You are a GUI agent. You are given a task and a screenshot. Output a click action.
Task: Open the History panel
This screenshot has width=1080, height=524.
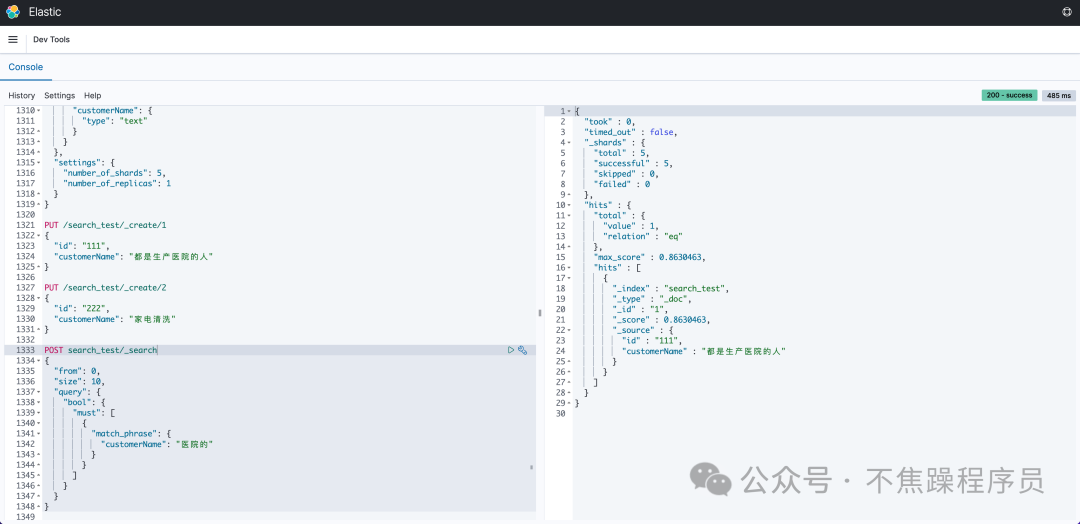click(22, 96)
